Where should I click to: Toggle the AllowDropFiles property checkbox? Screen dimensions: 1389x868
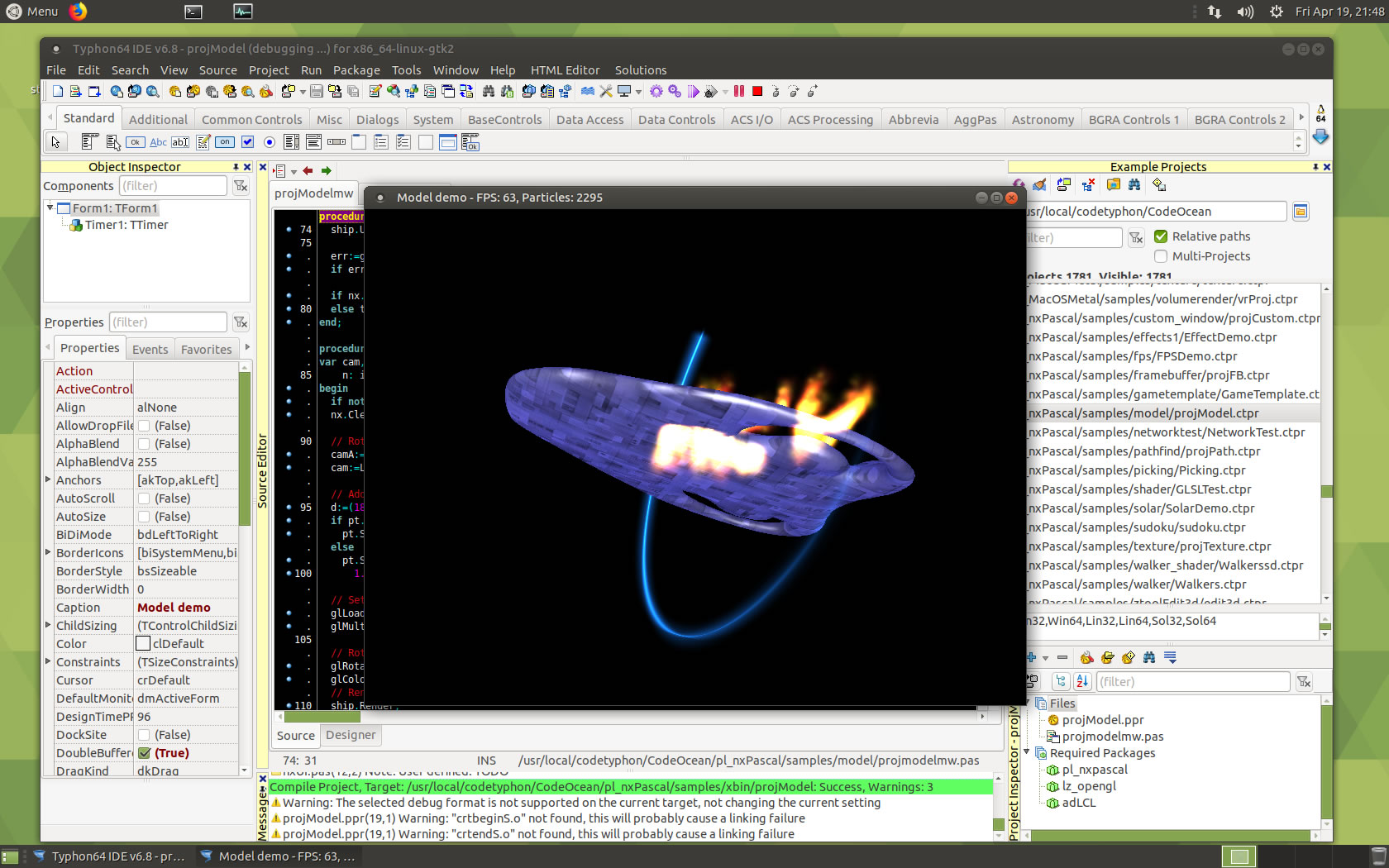(x=144, y=426)
